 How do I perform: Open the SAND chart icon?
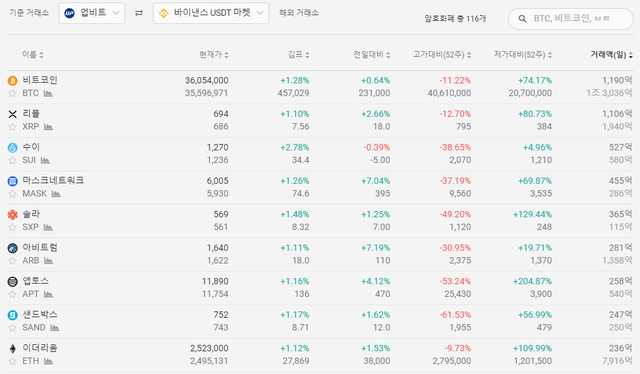coord(55,328)
